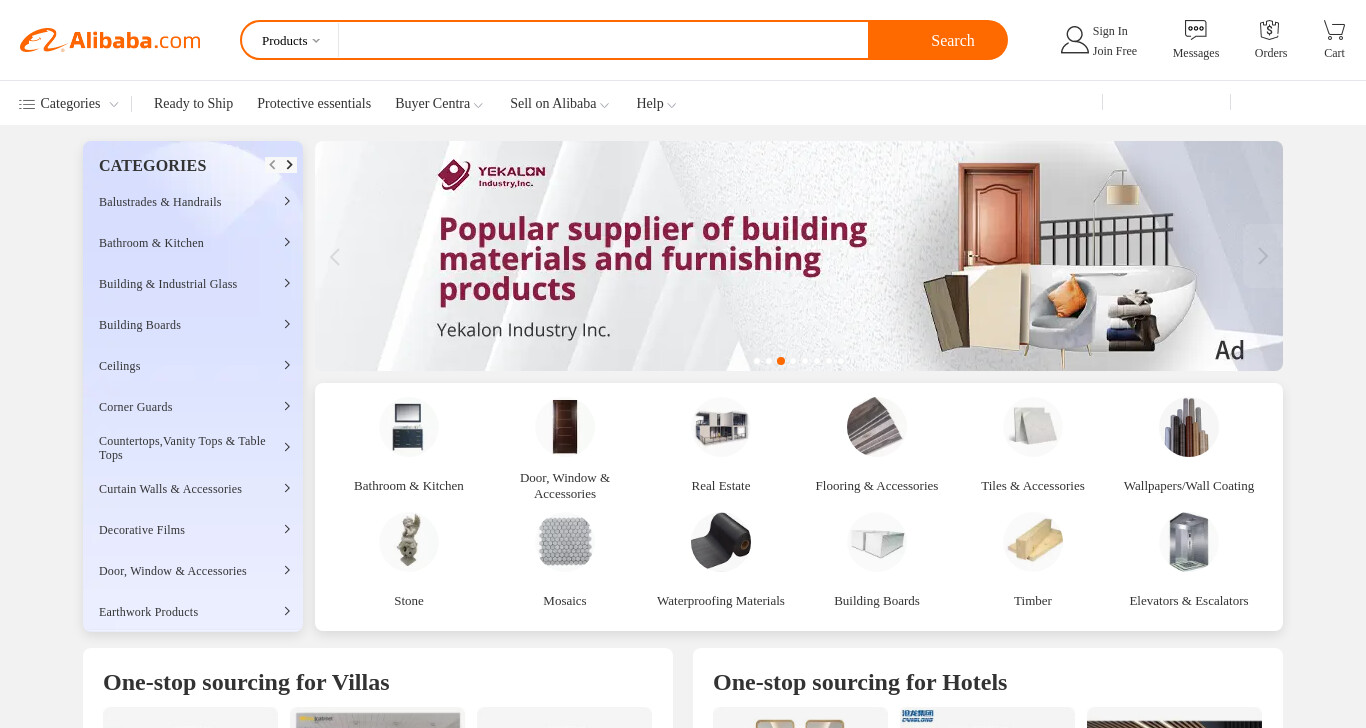Viewport: 1366px width, 728px height.
Task: Open the Orders icon
Action: point(1270,30)
